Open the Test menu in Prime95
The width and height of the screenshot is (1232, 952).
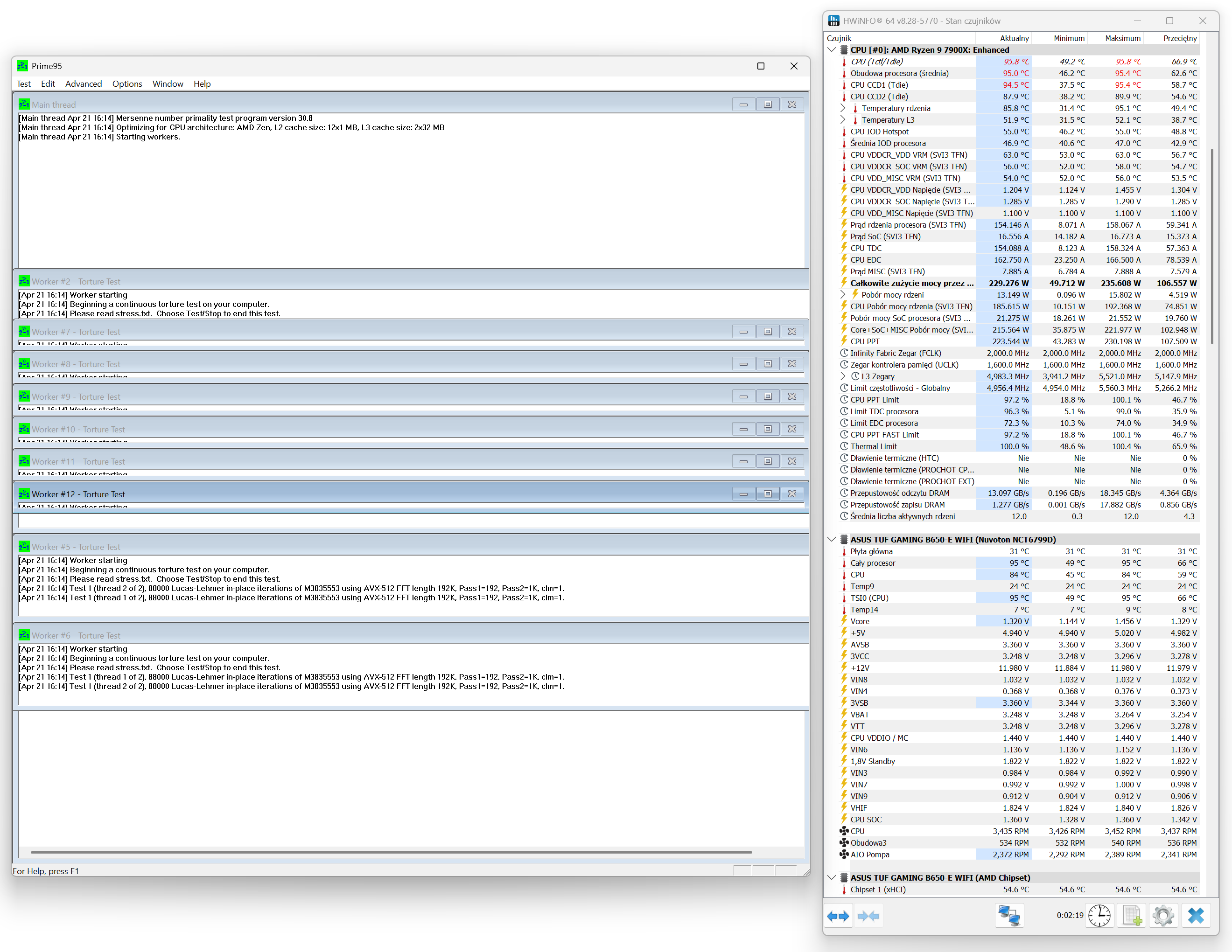pyautogui.click(x=24, y=84)
